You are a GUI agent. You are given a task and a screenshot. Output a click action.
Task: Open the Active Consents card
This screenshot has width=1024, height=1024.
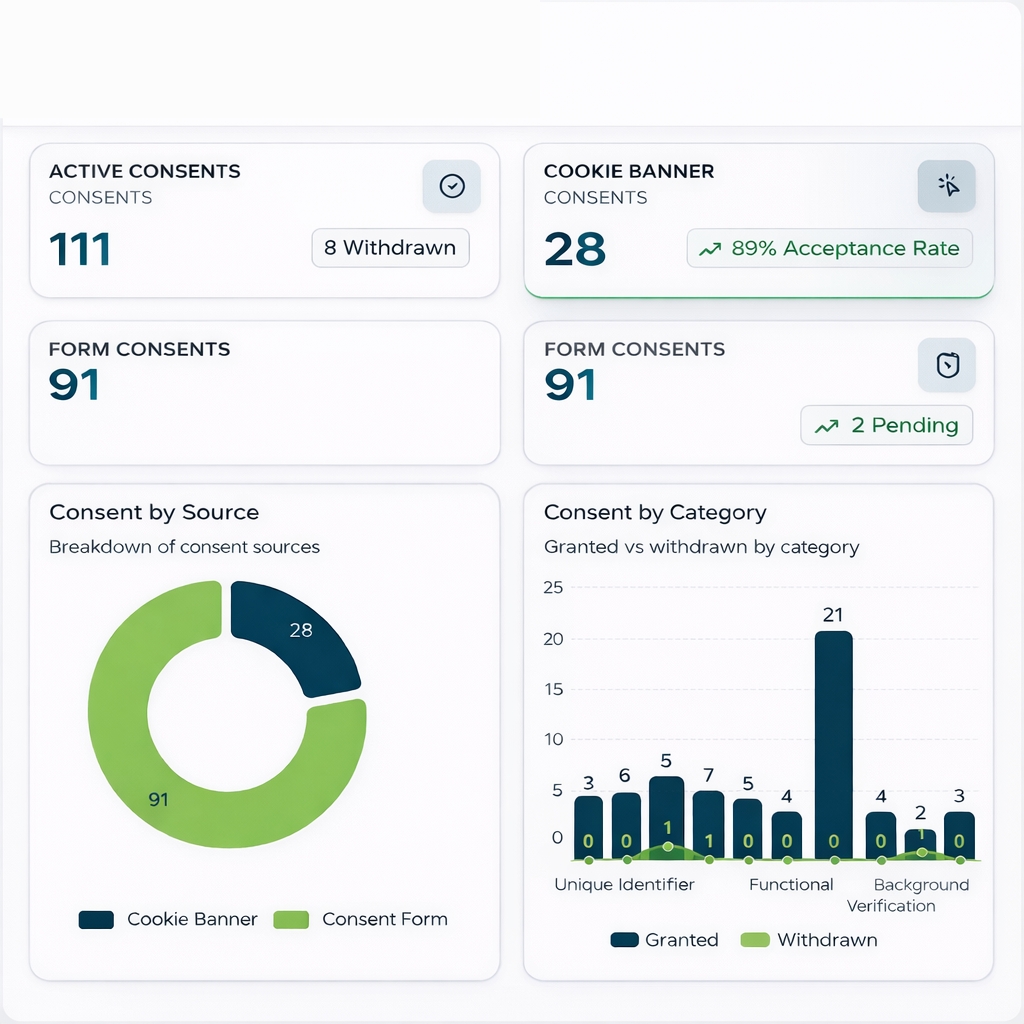pyautogui.click(x=265, y=220)
